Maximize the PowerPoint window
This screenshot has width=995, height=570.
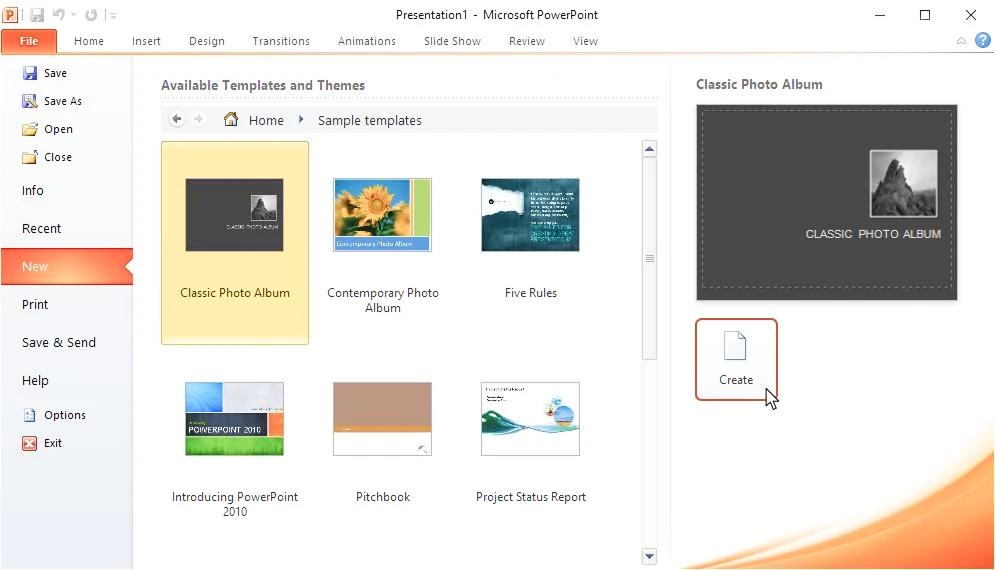(925, 15)
